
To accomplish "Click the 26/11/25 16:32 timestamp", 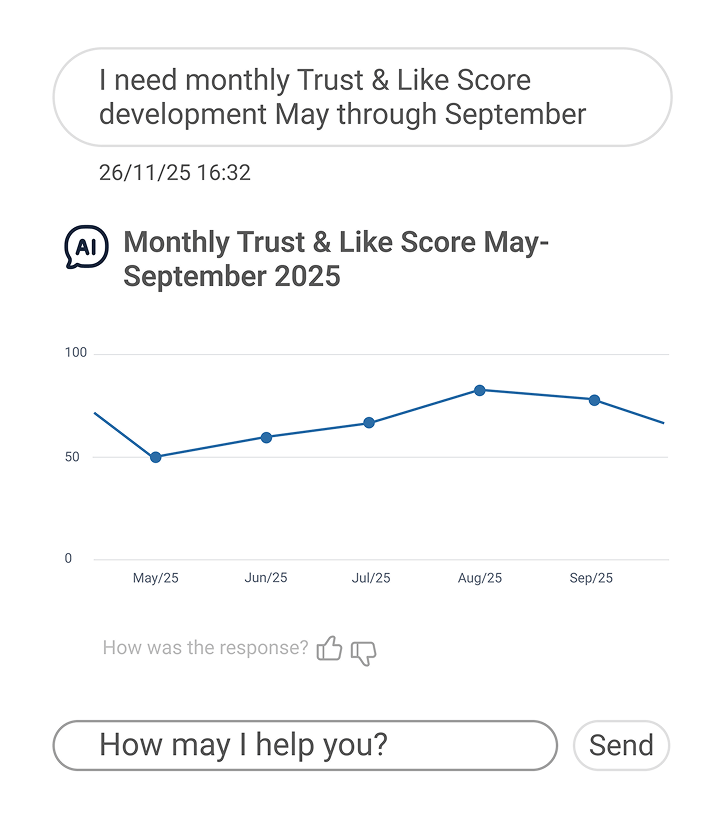I will [x=175, y=173].
